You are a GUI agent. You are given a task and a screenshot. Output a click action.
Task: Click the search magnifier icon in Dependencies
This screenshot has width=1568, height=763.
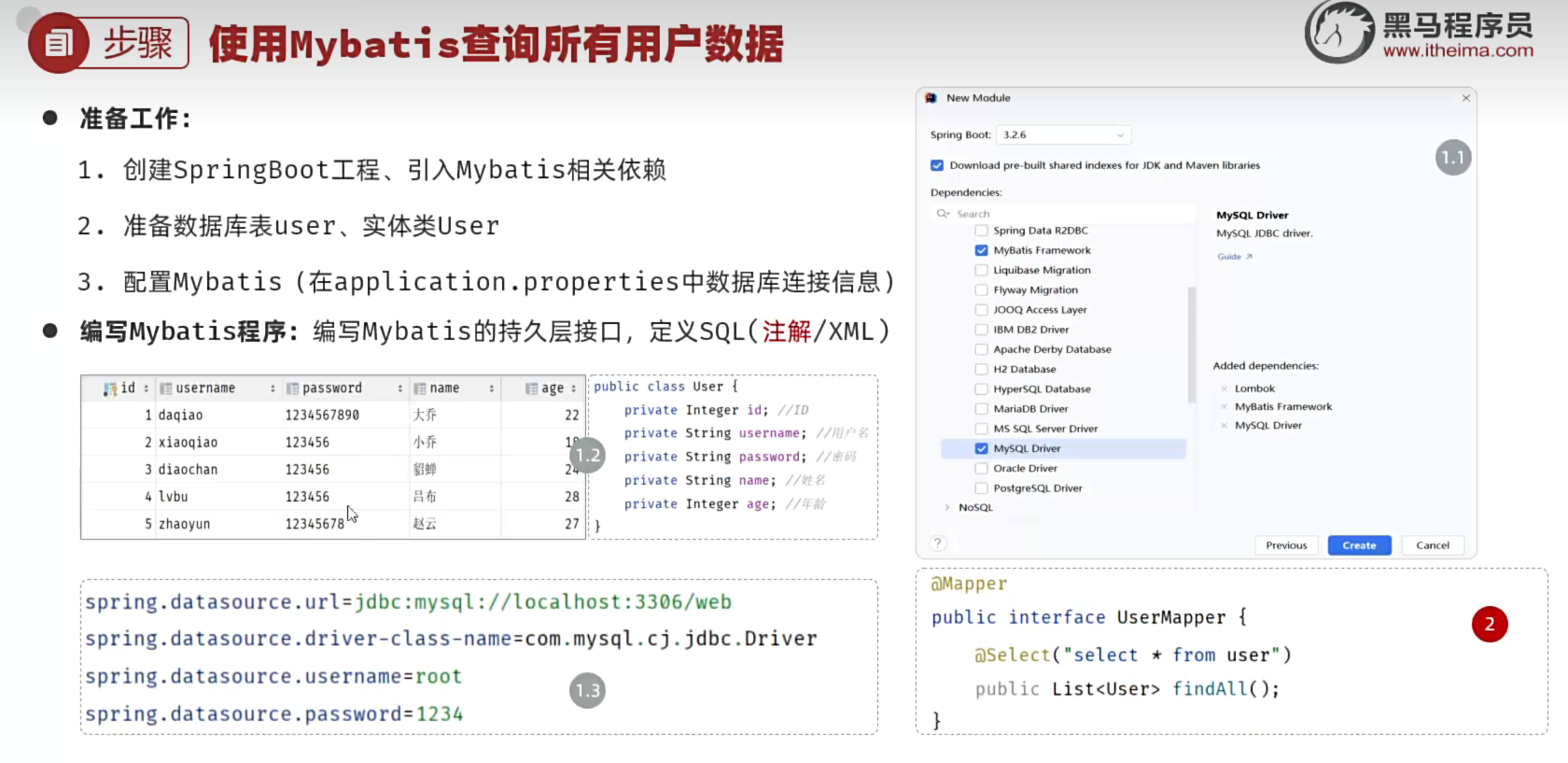point(943,214)
